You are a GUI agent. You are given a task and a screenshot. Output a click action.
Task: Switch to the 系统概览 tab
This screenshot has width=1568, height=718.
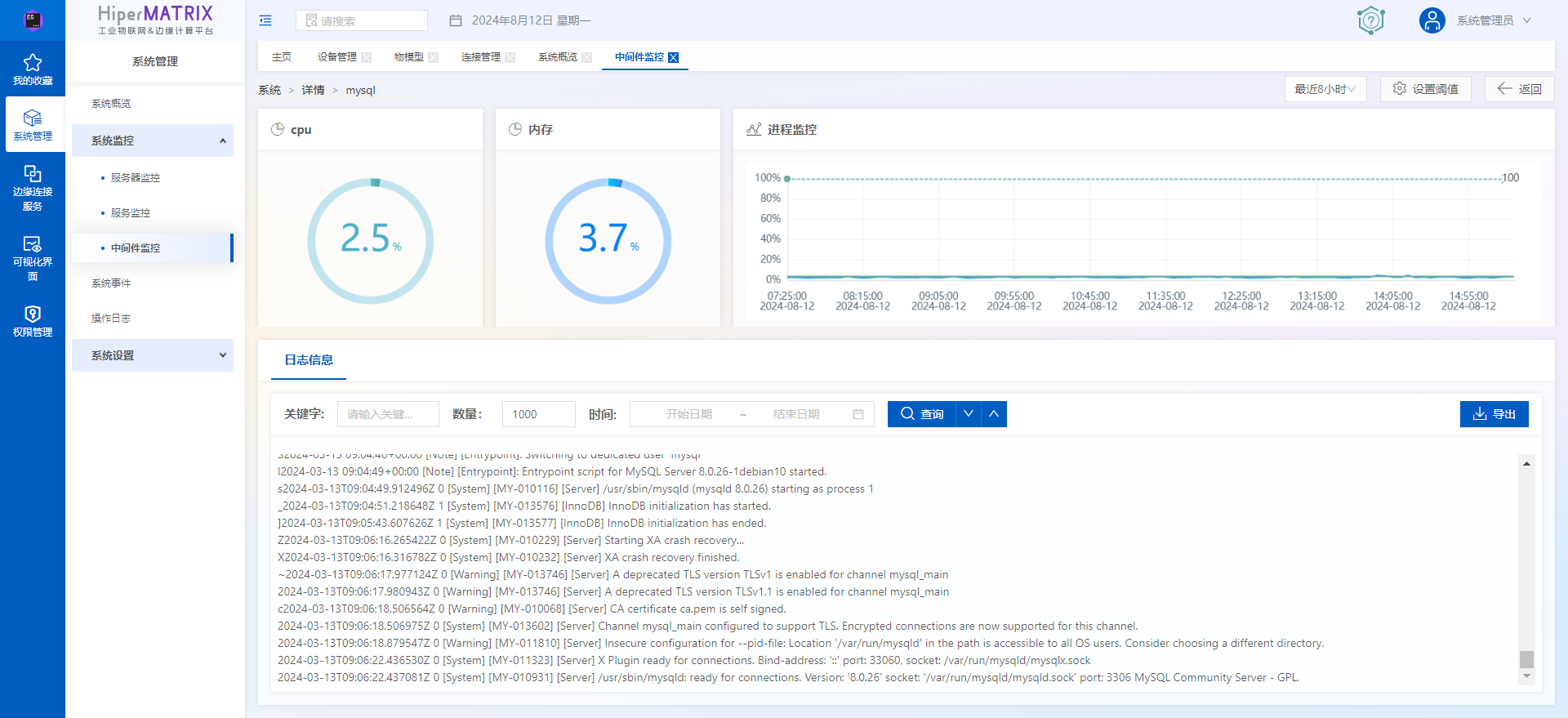558,57
